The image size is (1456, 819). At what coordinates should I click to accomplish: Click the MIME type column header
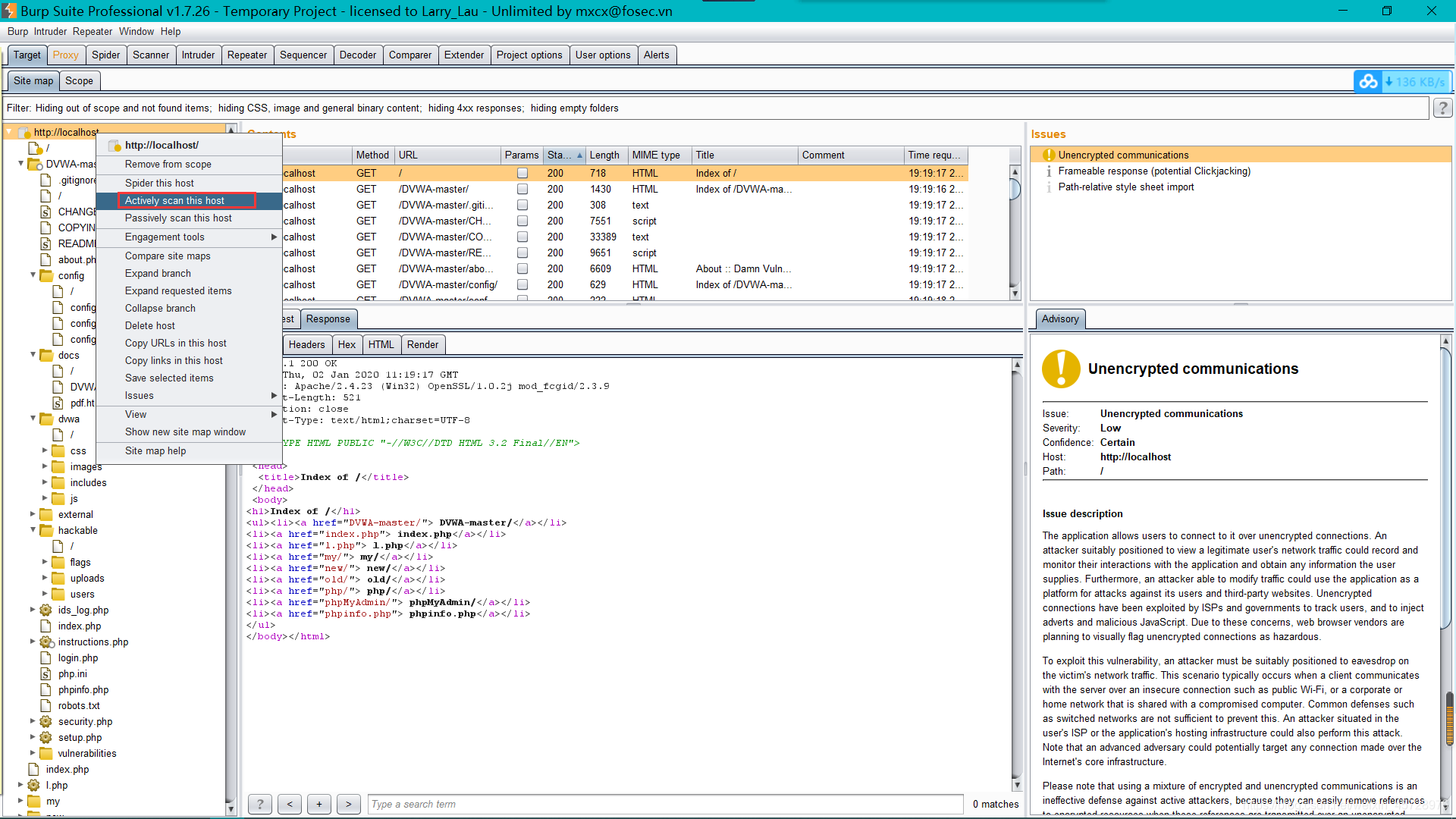[x=661, y=155]
